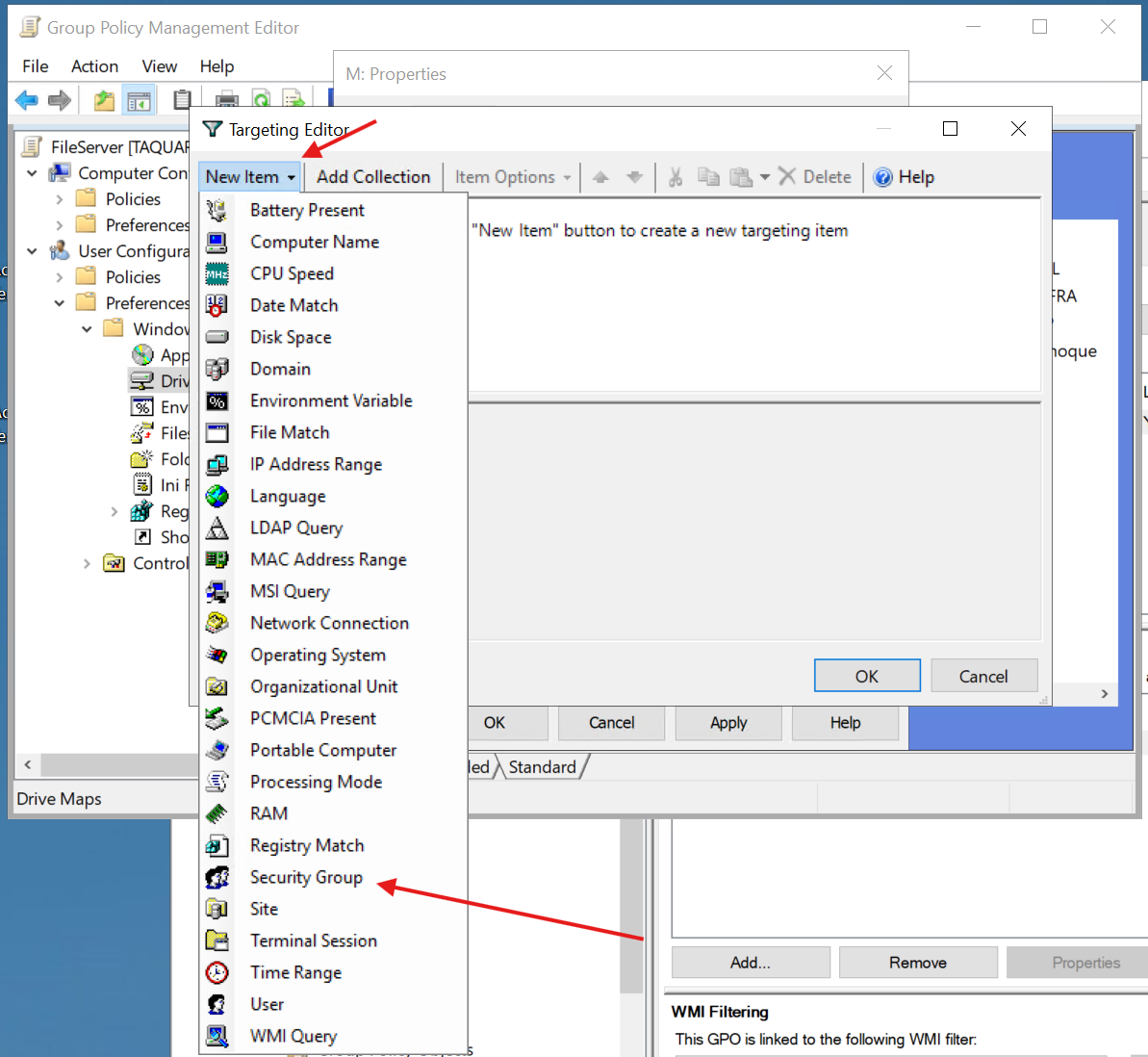Click the Apply button
Viewport: 1148px width, 1057px height.
[x=728, y=722]
